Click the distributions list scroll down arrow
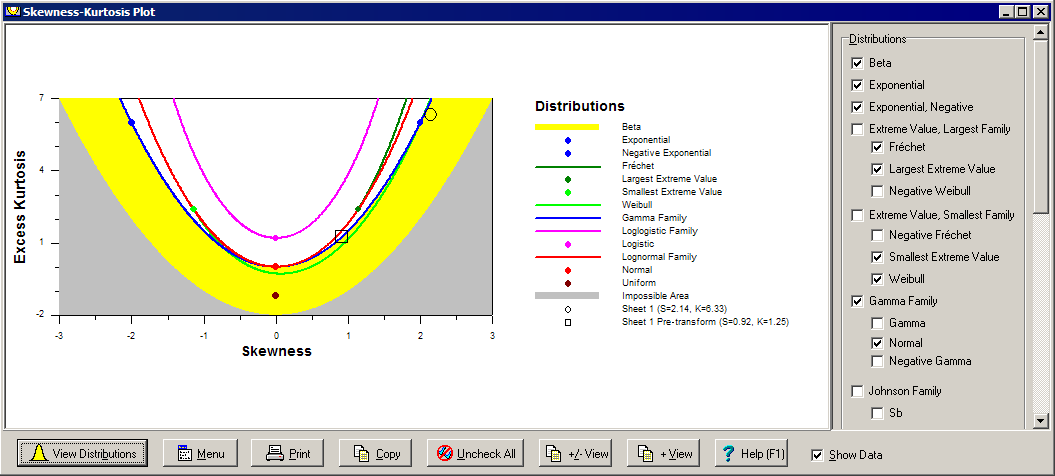Screen dimensions: 1055x476 [x=1040, y=421]
